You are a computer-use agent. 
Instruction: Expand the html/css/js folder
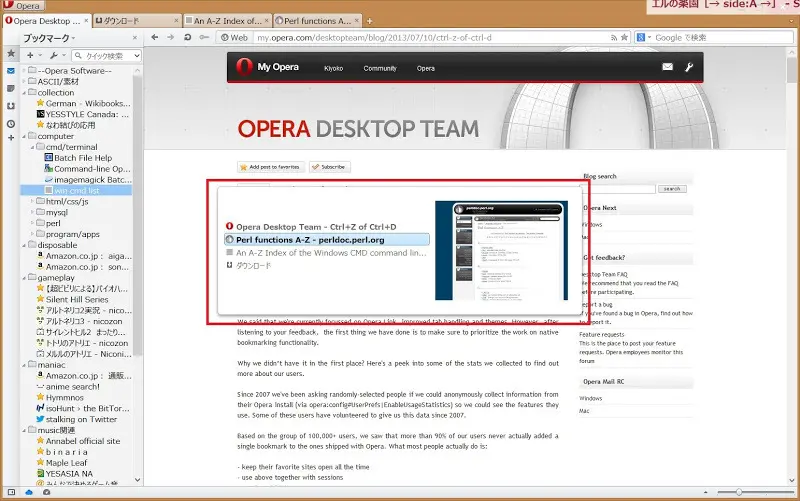pyautogui.click(x=33, y=202)
